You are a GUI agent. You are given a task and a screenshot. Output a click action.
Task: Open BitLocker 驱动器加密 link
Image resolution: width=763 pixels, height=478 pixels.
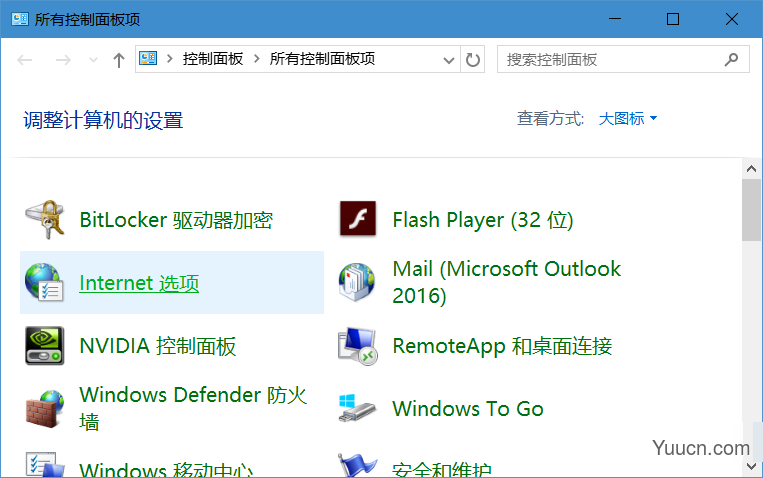pyautogui.click(x=176, y=220)
